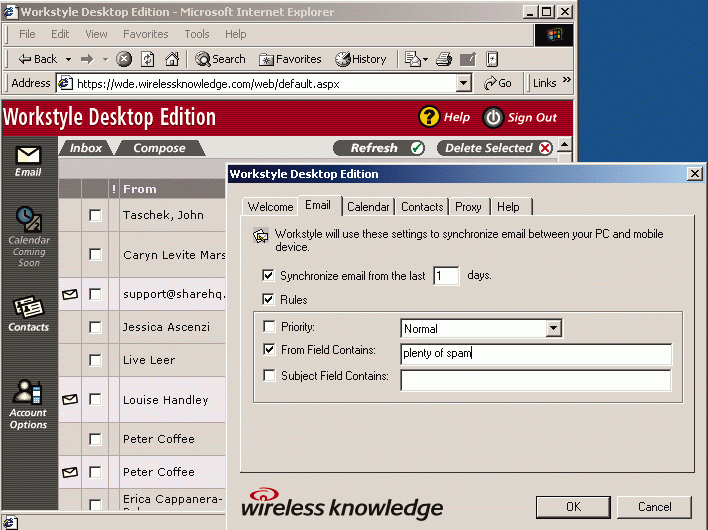Click the Back arrow in IE toolbar
Image resolution: width=708 pixels, height=530 pixels.
click(37, 59)
